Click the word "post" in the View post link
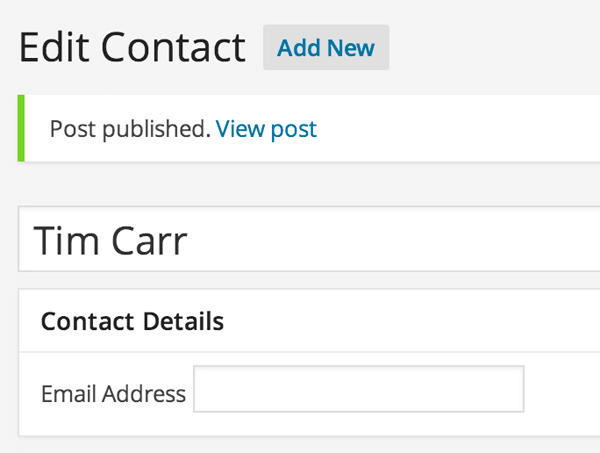The image size is (600, 453). [x=293, y=129]
